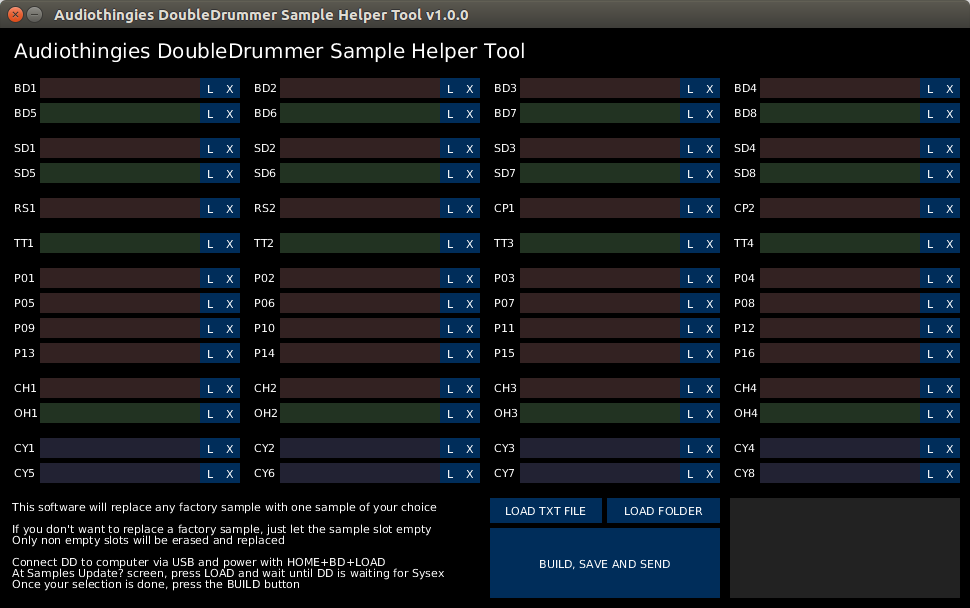The image size is (970, 608).
Task: Clear the TT3 slot with X
Action: 710,243
